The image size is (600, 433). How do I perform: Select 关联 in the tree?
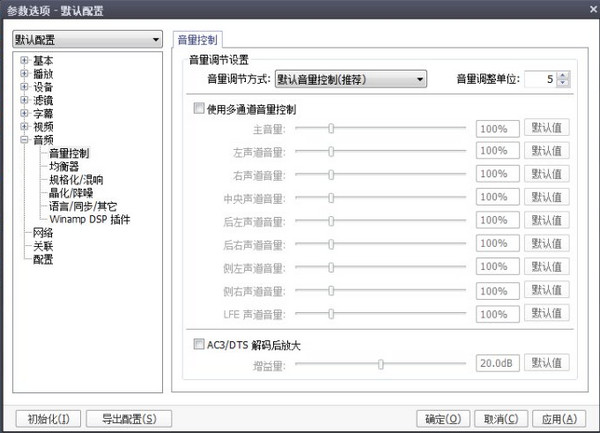click(x=43, y=246)
